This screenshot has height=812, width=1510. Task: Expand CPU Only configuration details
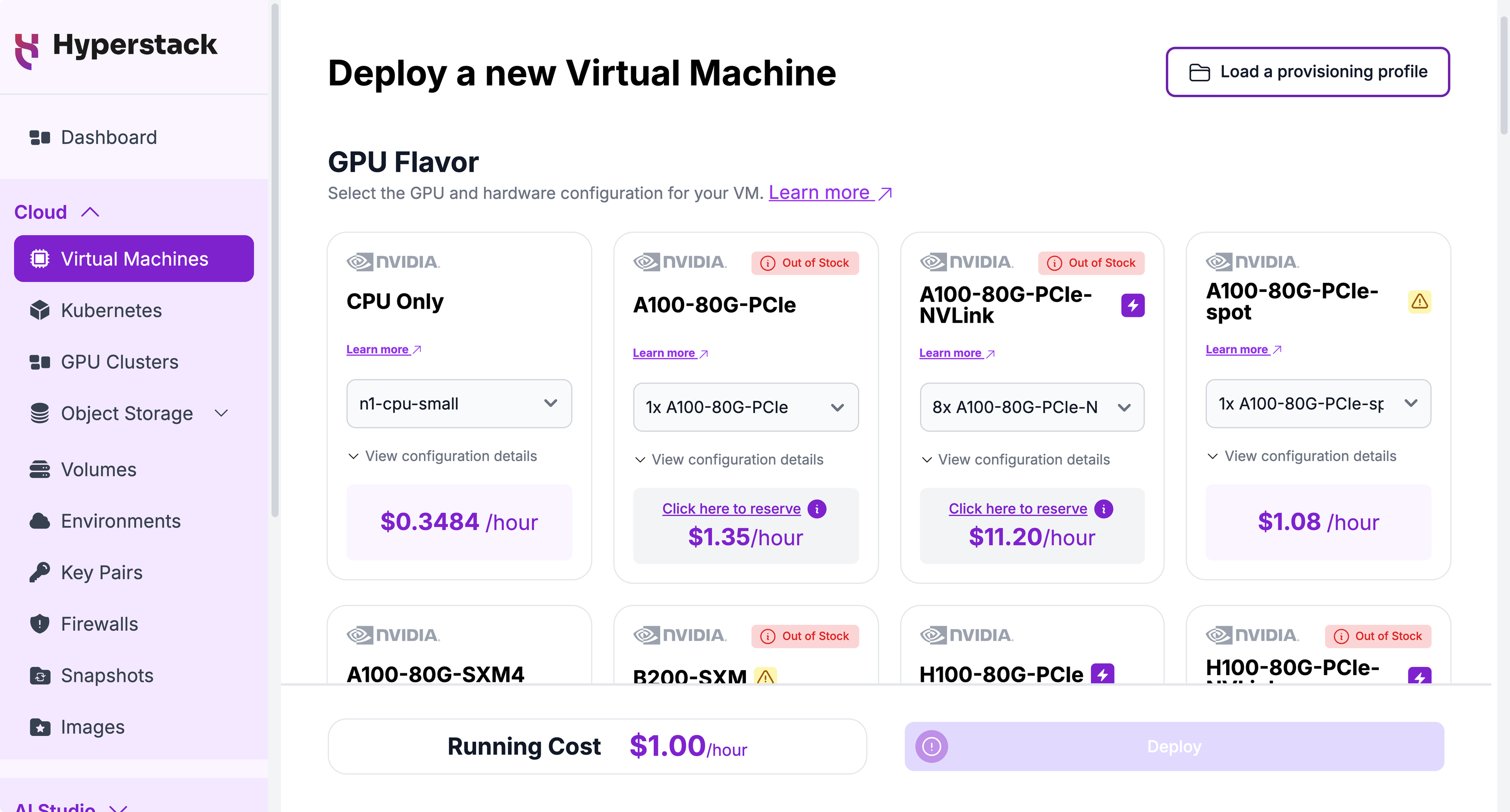coord(442,456)
